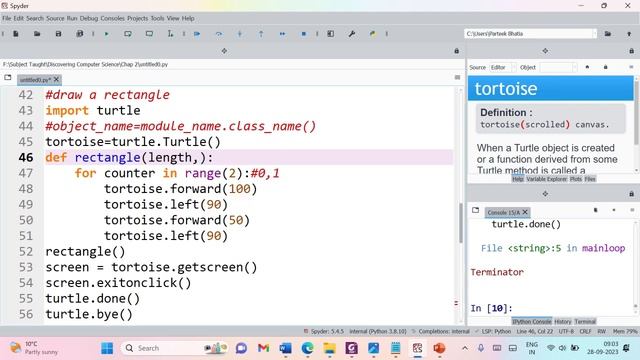This screenshot has width=640, height=360.
Task: Click the browse tabs icon in editor
Action: [8, 78]
